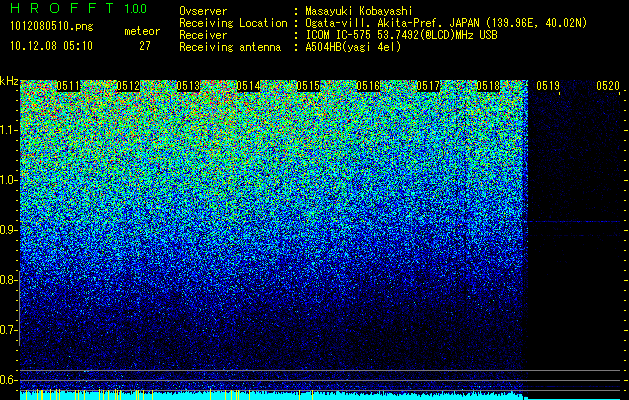This screenshot has height=400, width=629.
Task: Click the A504HB(yagi 4el) antenna text
Action: click(x=353, y=47)
